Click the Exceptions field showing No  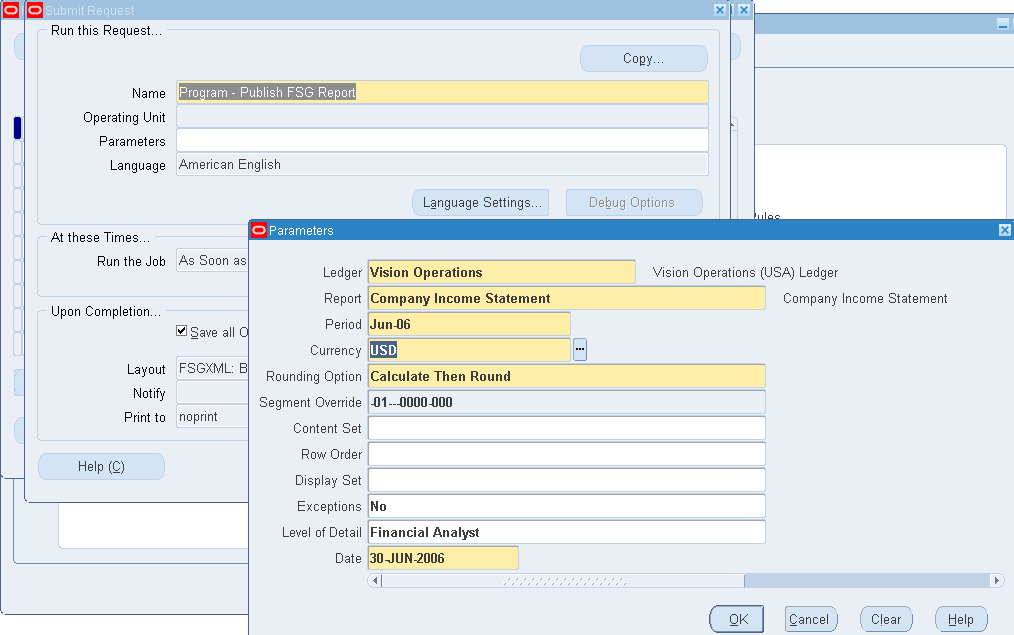point(566,506)
